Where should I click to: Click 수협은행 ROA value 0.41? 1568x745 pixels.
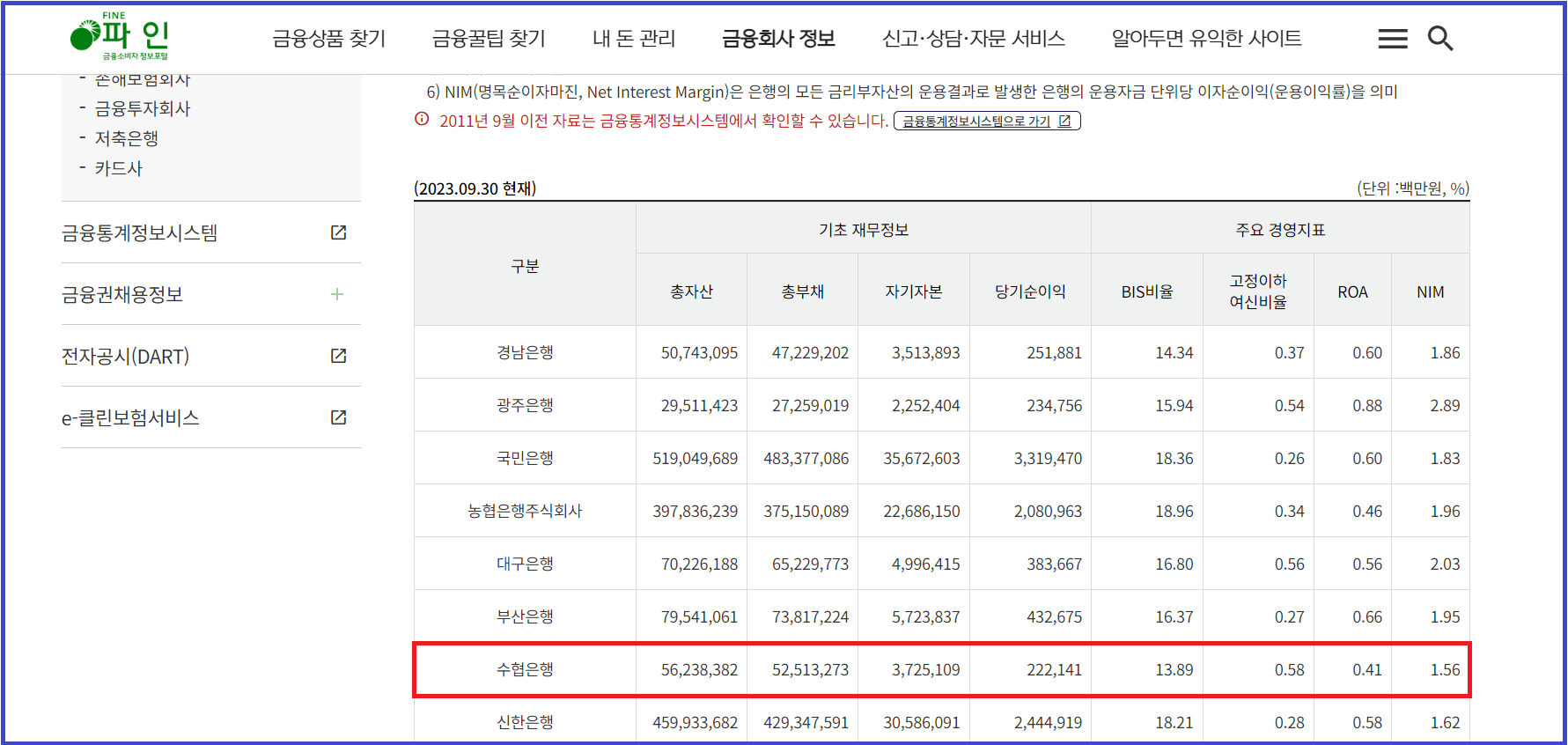1367,669
